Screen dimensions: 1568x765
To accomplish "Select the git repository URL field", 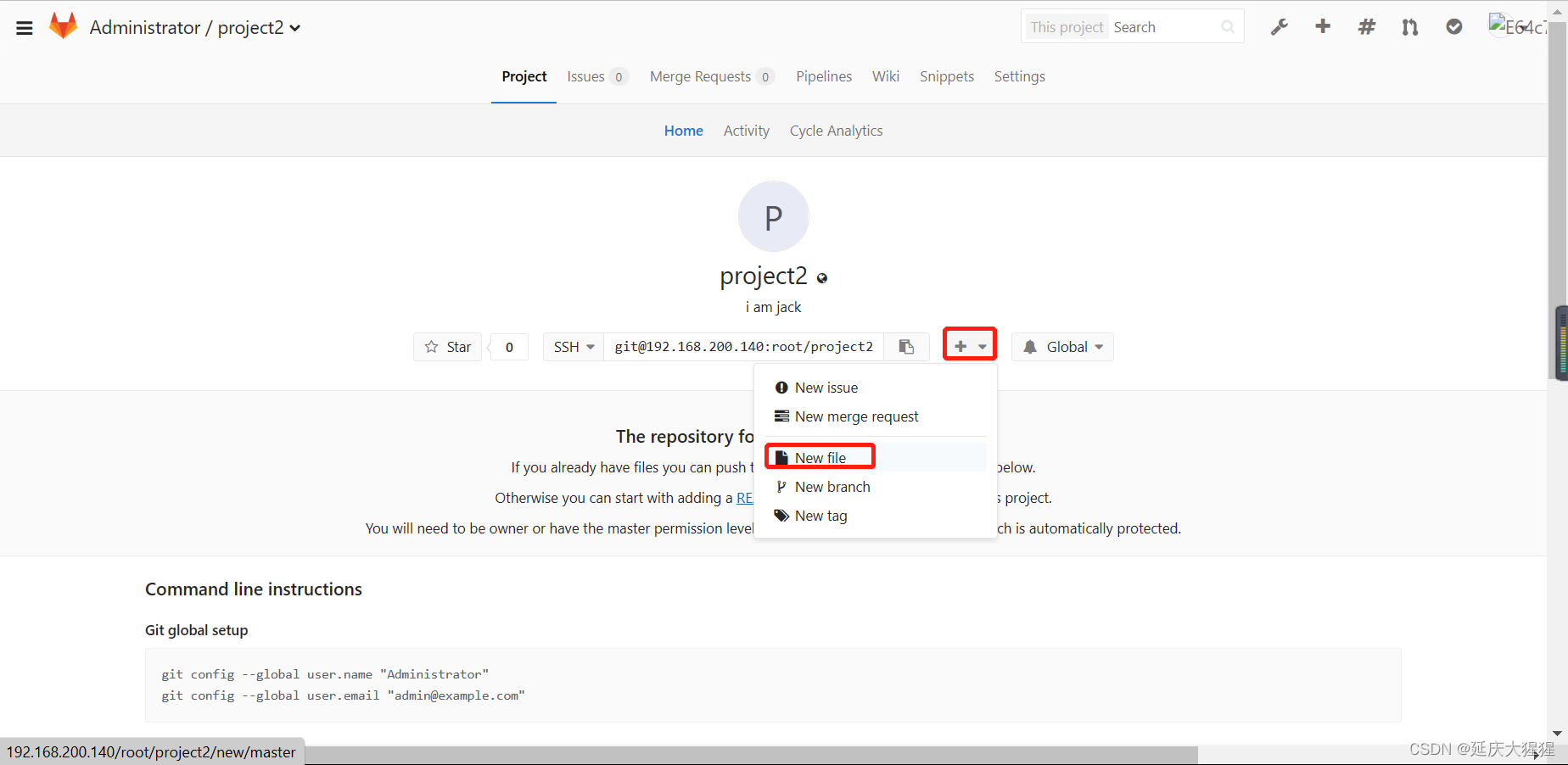I will pos(744,347).
